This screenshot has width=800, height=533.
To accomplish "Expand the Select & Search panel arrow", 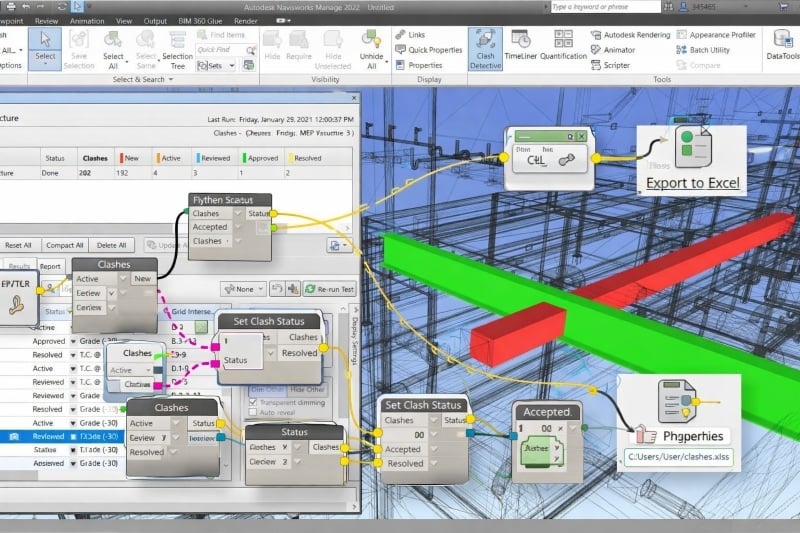I will pyautogui.click(x=171, y=80).
